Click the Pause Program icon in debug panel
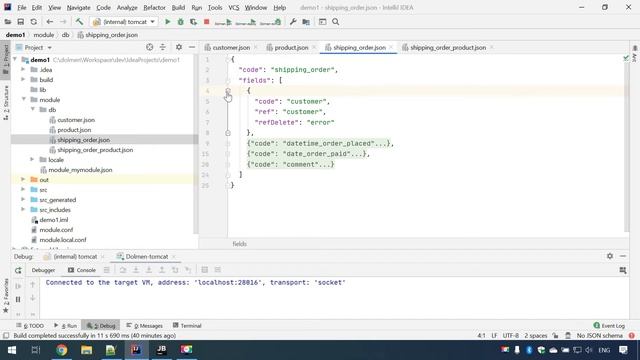Screen dimensions: 640x360 click(18, 300)
